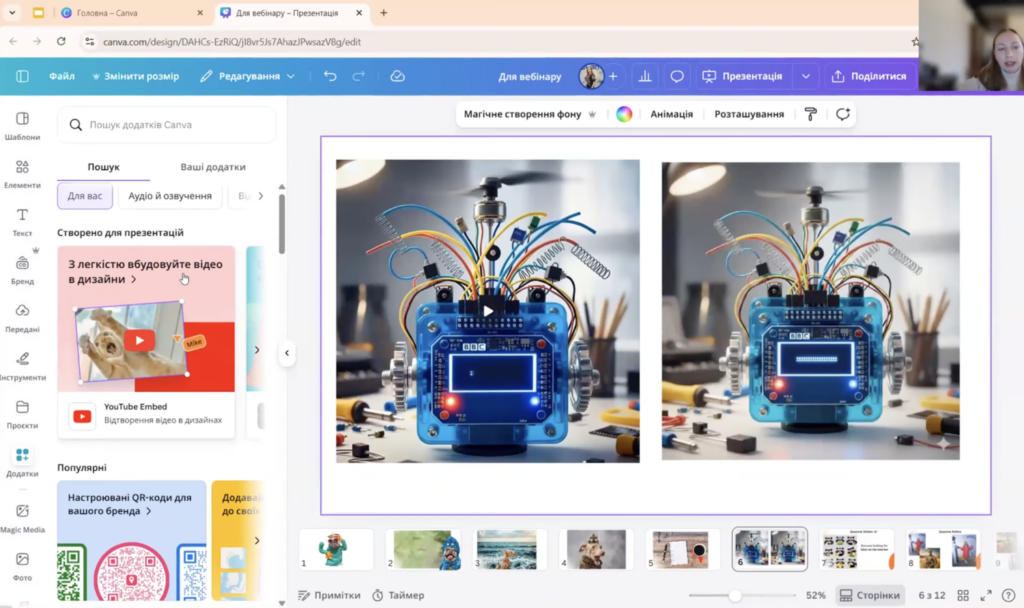This screenshot has height=608, width=1024.
Task: Open the Розташування option
Action: (749, 114)
